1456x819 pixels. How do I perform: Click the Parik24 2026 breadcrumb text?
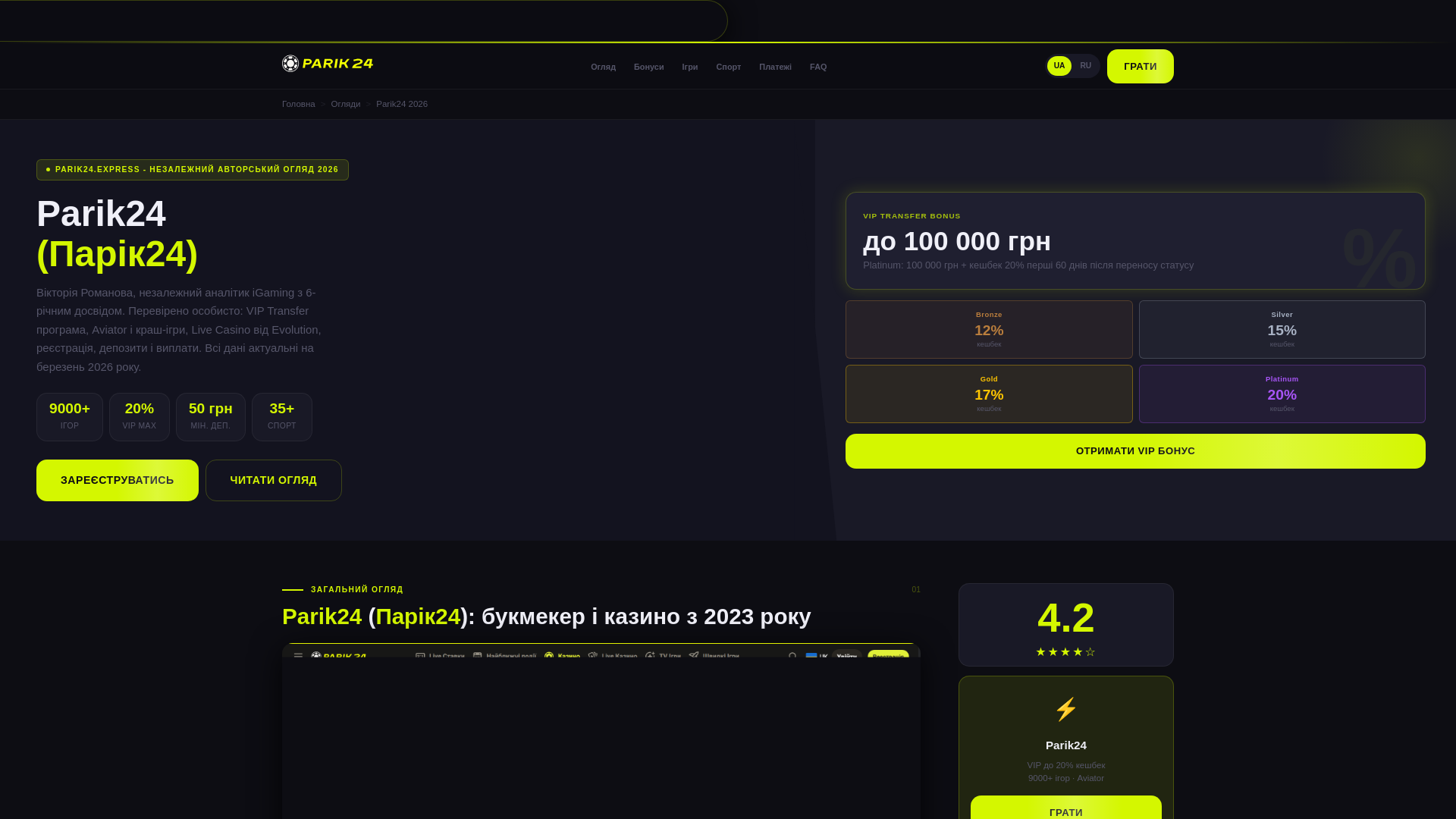coord(401,104)
